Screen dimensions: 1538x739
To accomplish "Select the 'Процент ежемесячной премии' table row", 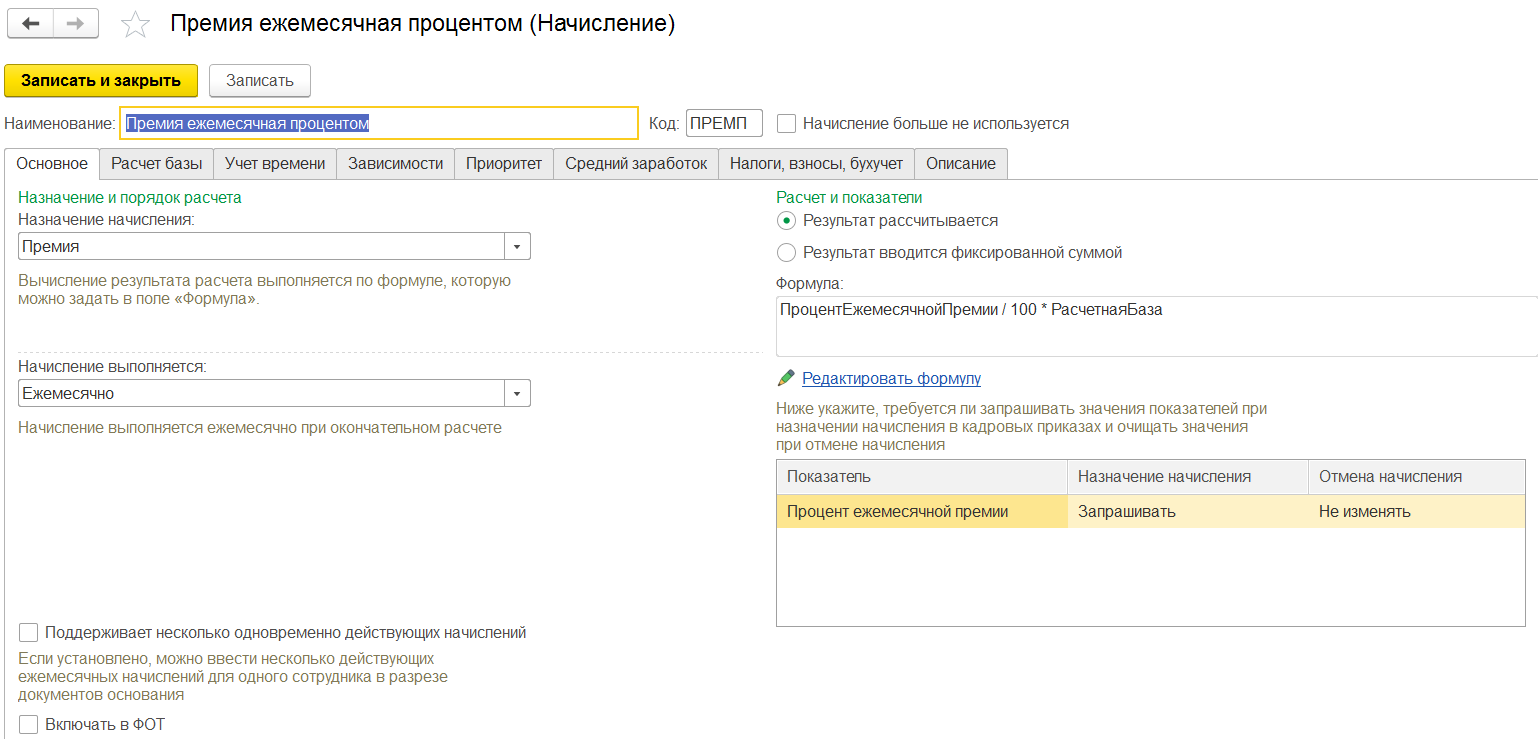I will 920,512.
